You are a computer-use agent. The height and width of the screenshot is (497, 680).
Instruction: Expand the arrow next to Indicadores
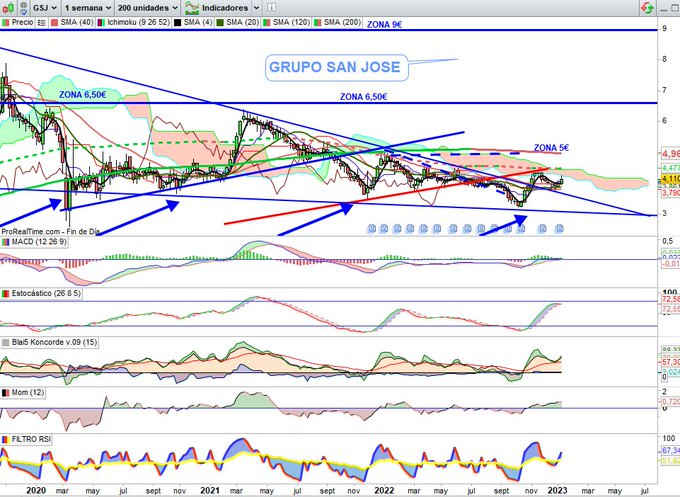[x=257, y=8]
